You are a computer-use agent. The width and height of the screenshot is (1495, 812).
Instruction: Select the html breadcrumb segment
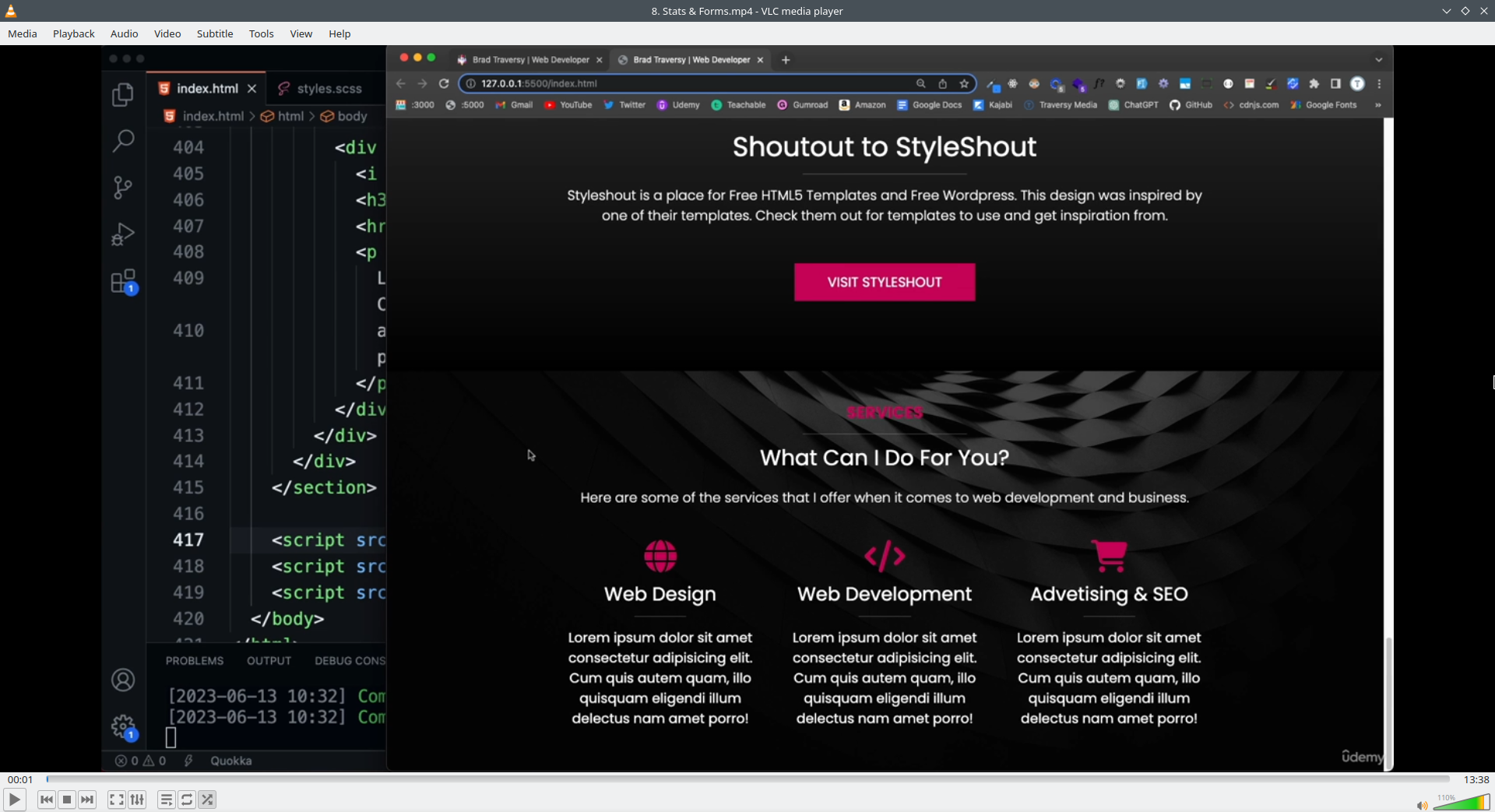(282, 116)
